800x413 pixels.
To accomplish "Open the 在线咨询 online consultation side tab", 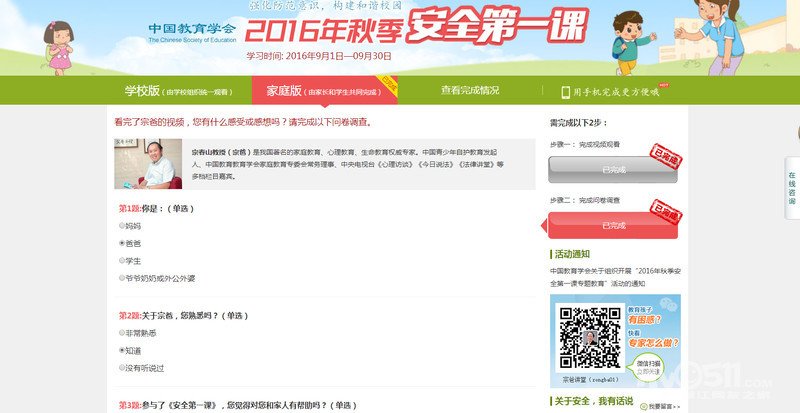I will point(791,188).
